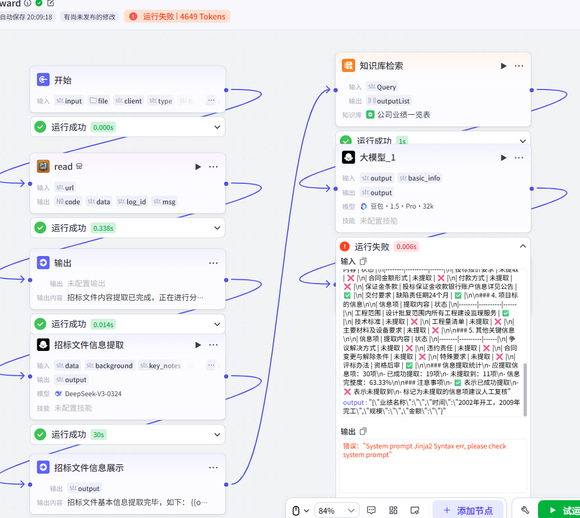Click the background input tag in 招标文件信息提取

[x=110, y=366]
